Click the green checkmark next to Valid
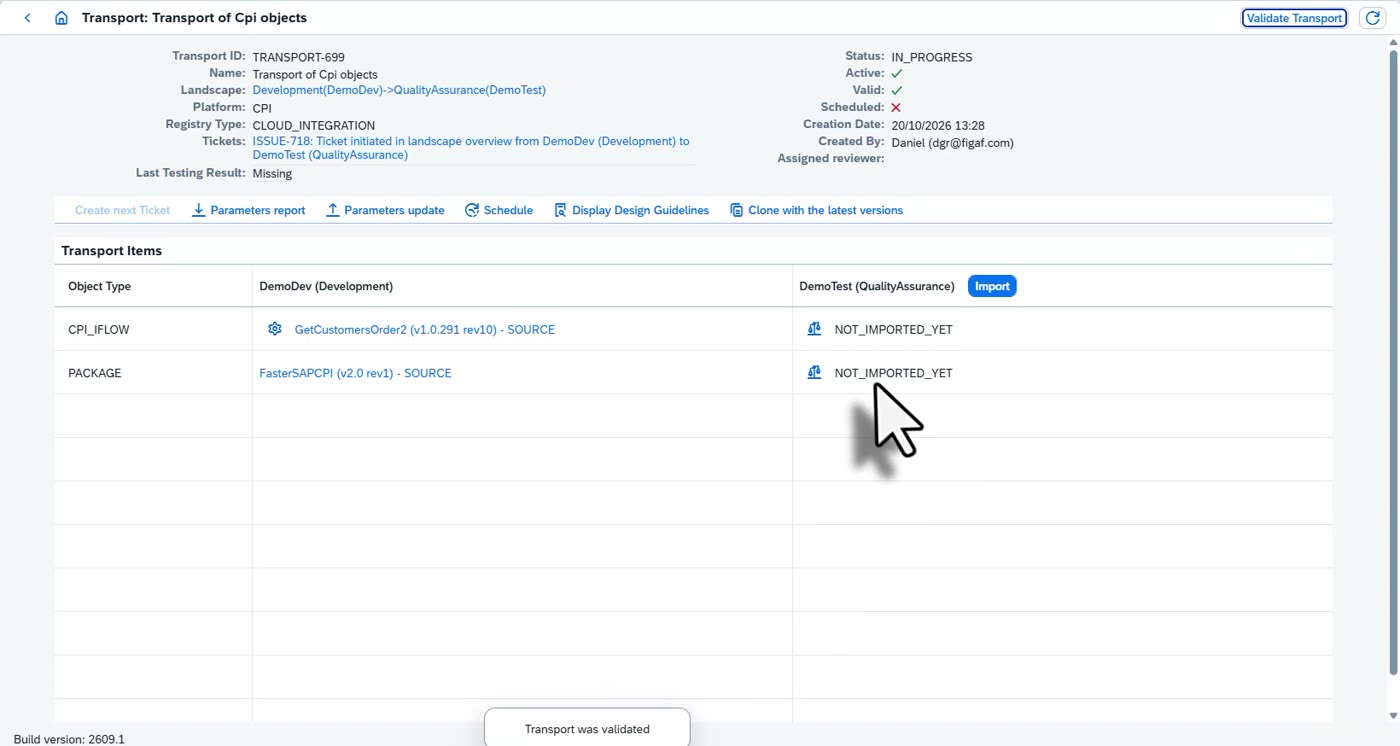The image size is (1400, 746). click(896, 90)
